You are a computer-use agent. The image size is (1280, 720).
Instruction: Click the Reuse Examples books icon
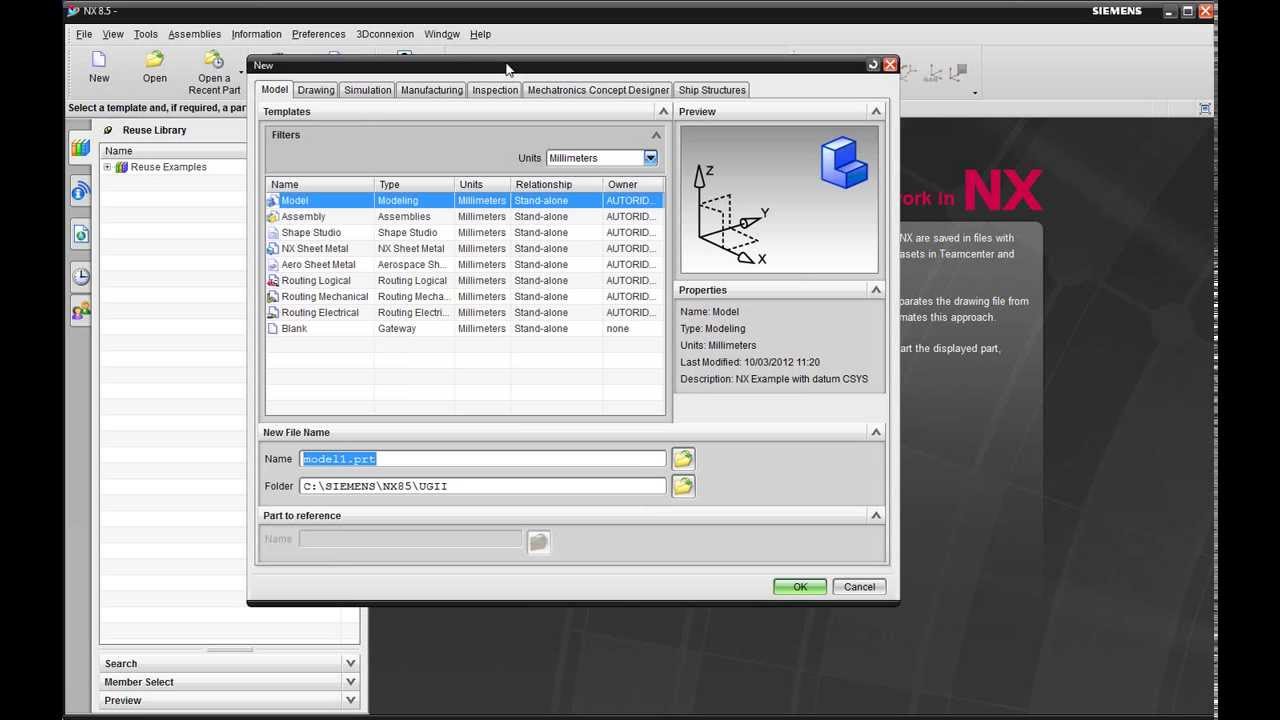[122, 167]
